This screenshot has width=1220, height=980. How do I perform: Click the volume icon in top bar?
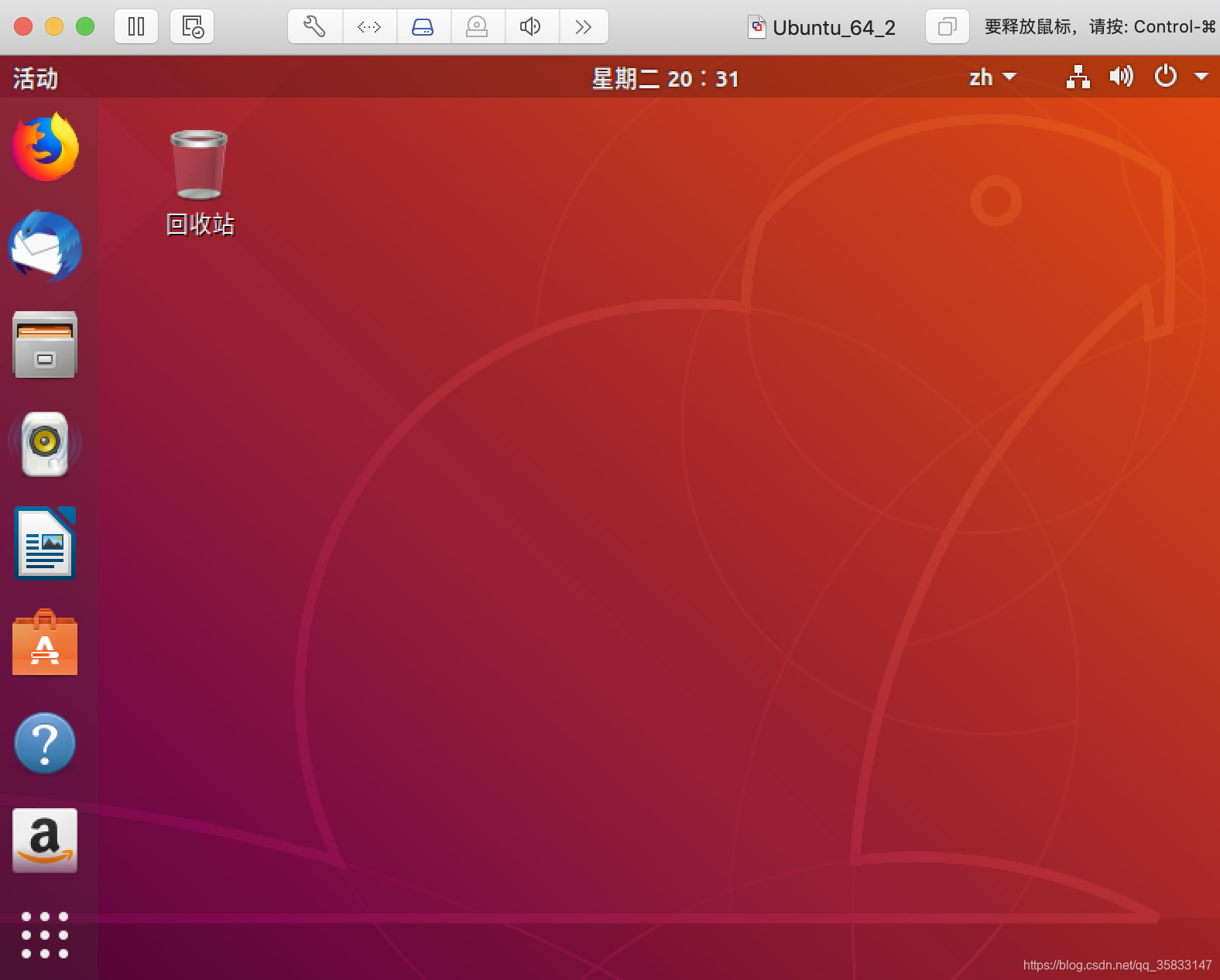(1121, 76)
